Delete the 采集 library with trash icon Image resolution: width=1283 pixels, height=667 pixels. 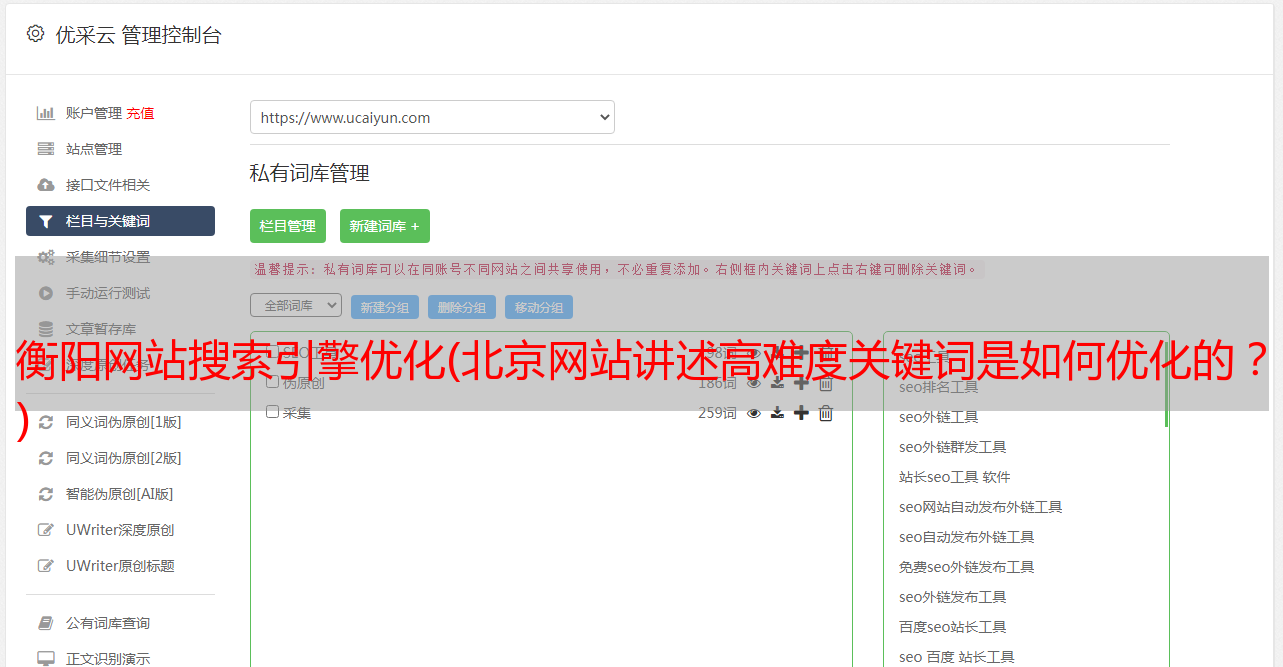click(826, 413)
